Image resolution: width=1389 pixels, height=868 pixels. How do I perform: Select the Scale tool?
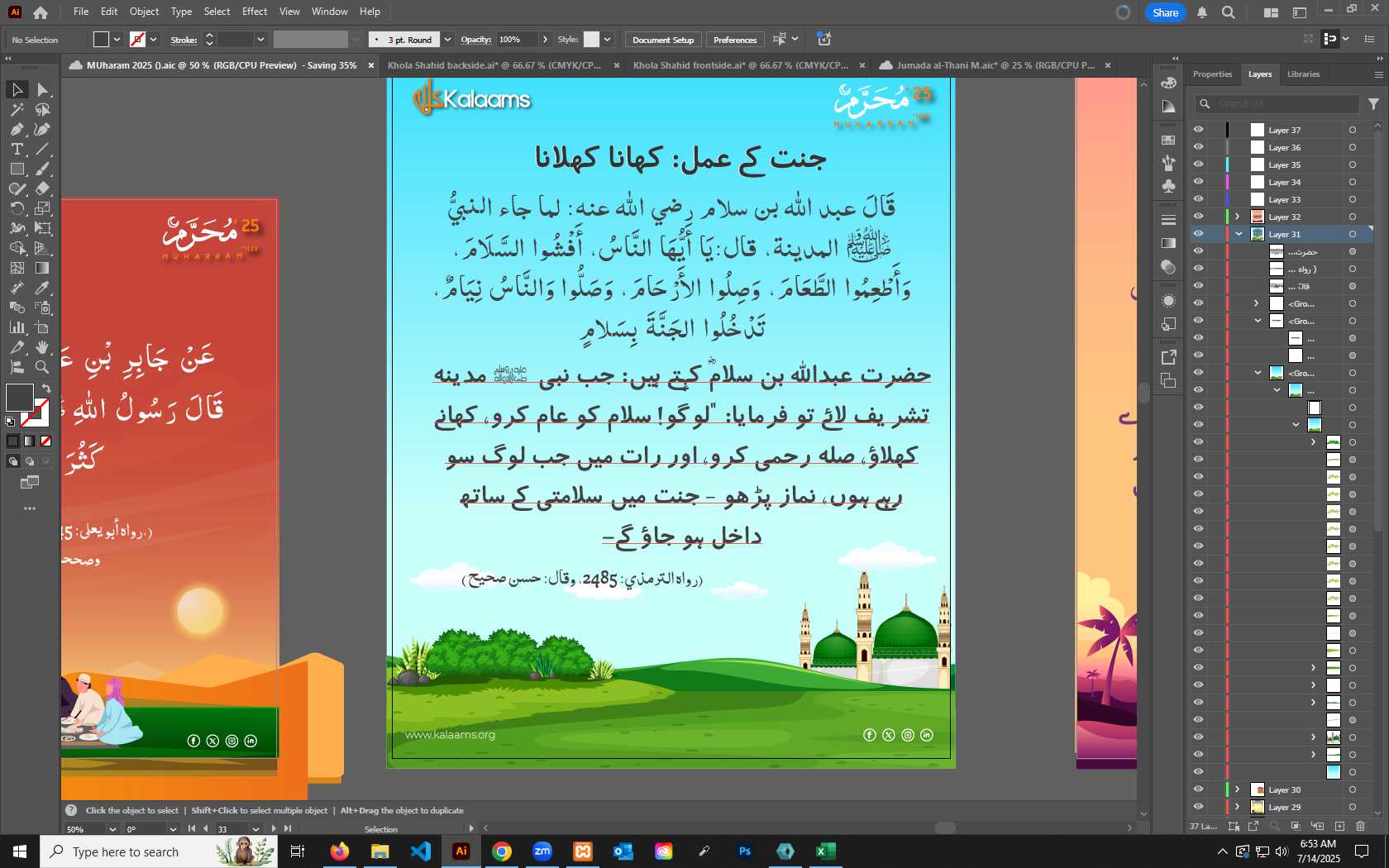[43, 208]
